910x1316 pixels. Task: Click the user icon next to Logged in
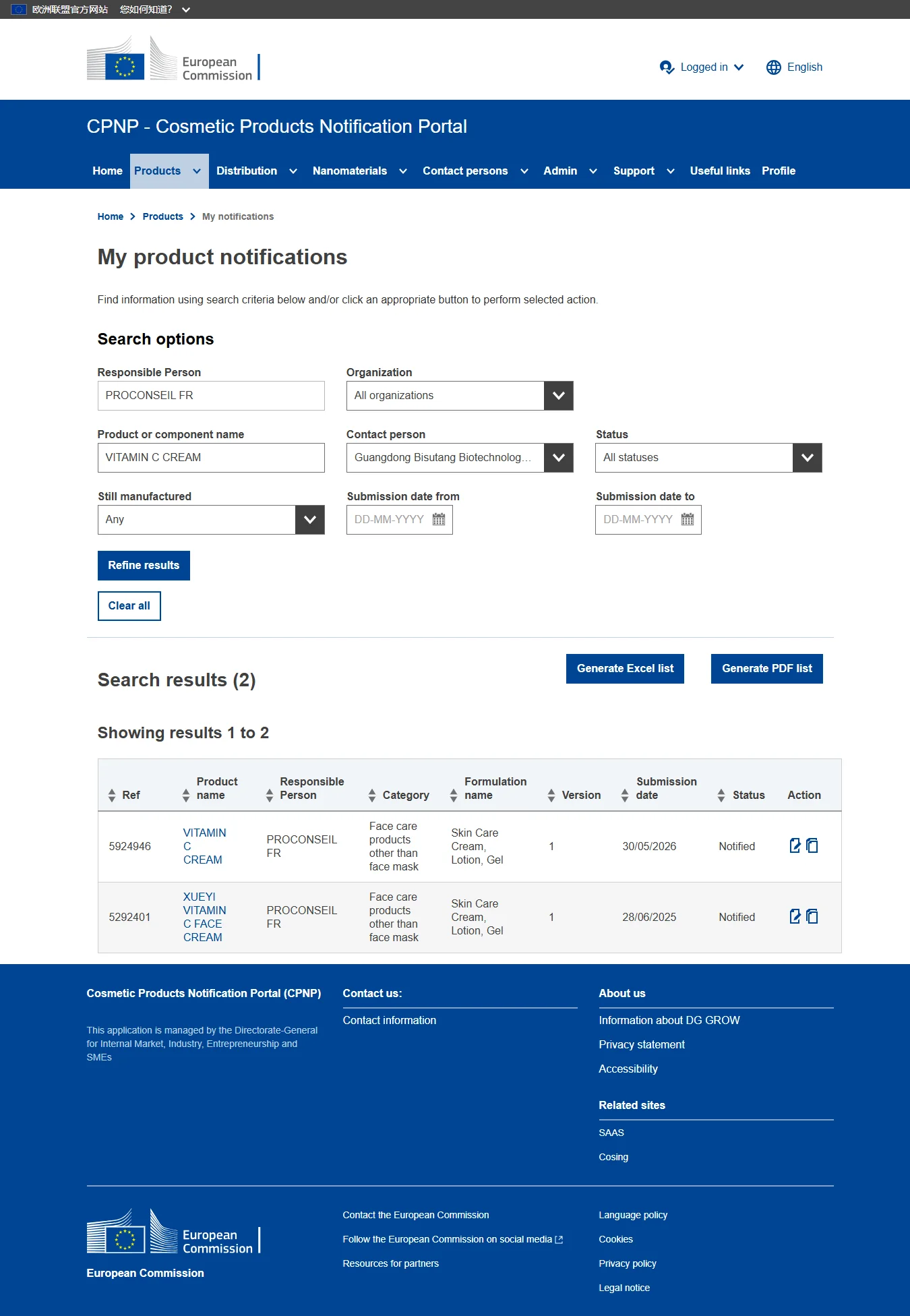click(667, 67)
